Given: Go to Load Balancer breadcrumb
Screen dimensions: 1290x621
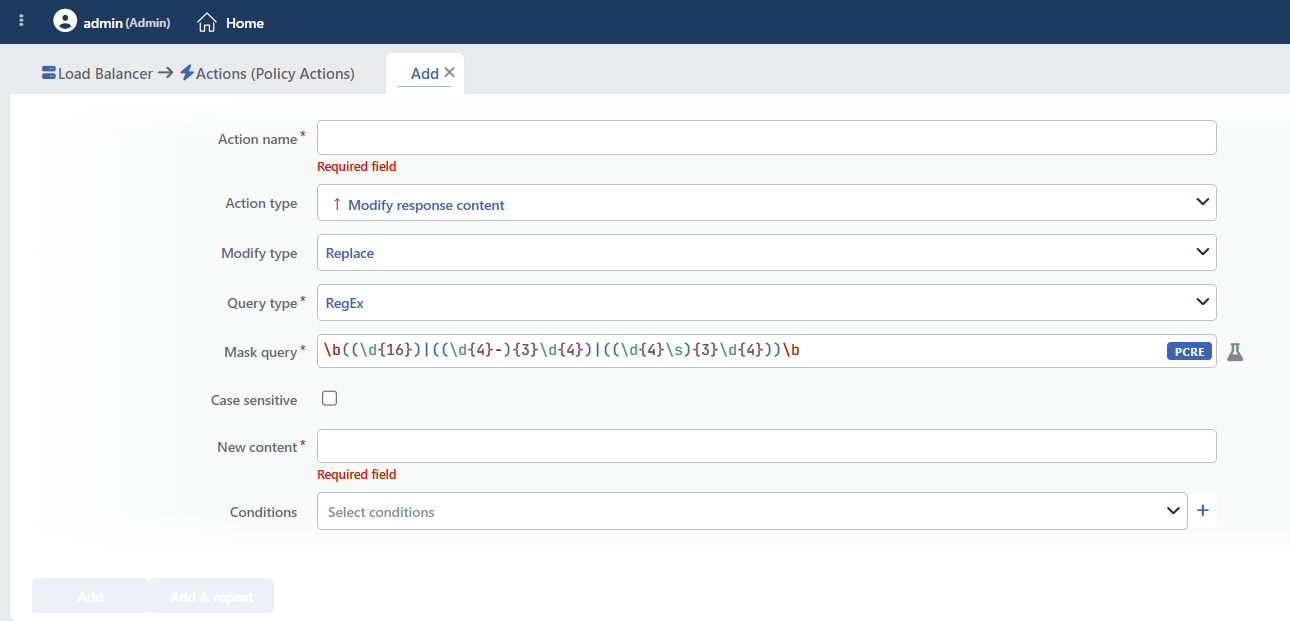Looking at the screenshot, I should pos(105,73).
